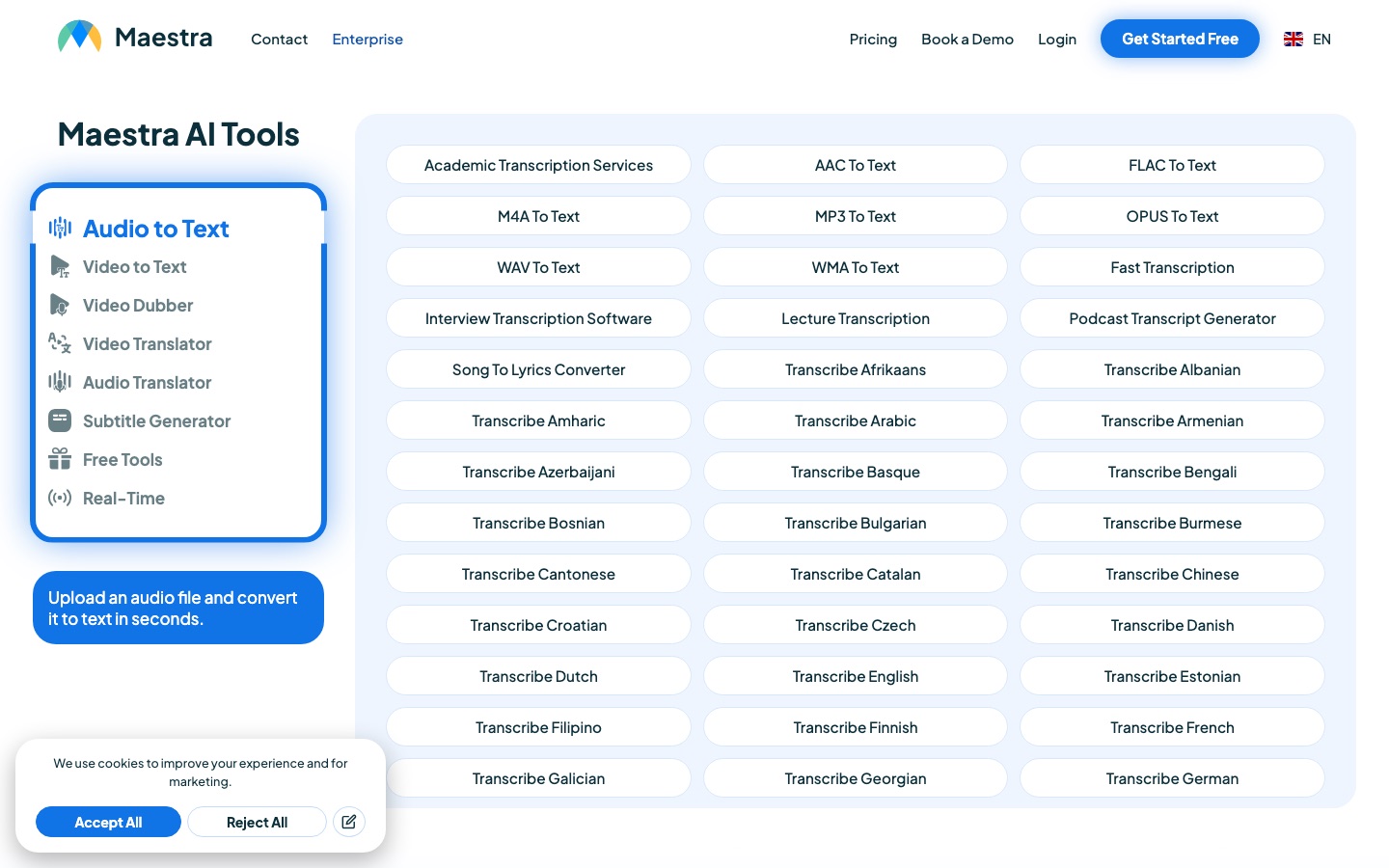Open Interview Transcription Software
Viewport: 1389px width, 868px height.
[x=538, y=318]
